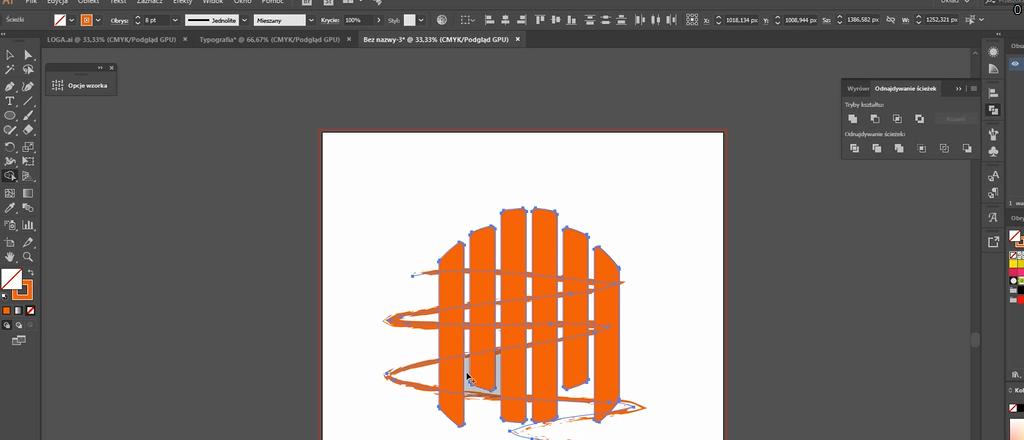
Task: Toggle the layer visibility eye icon
Action: (x=1016, y=63)
